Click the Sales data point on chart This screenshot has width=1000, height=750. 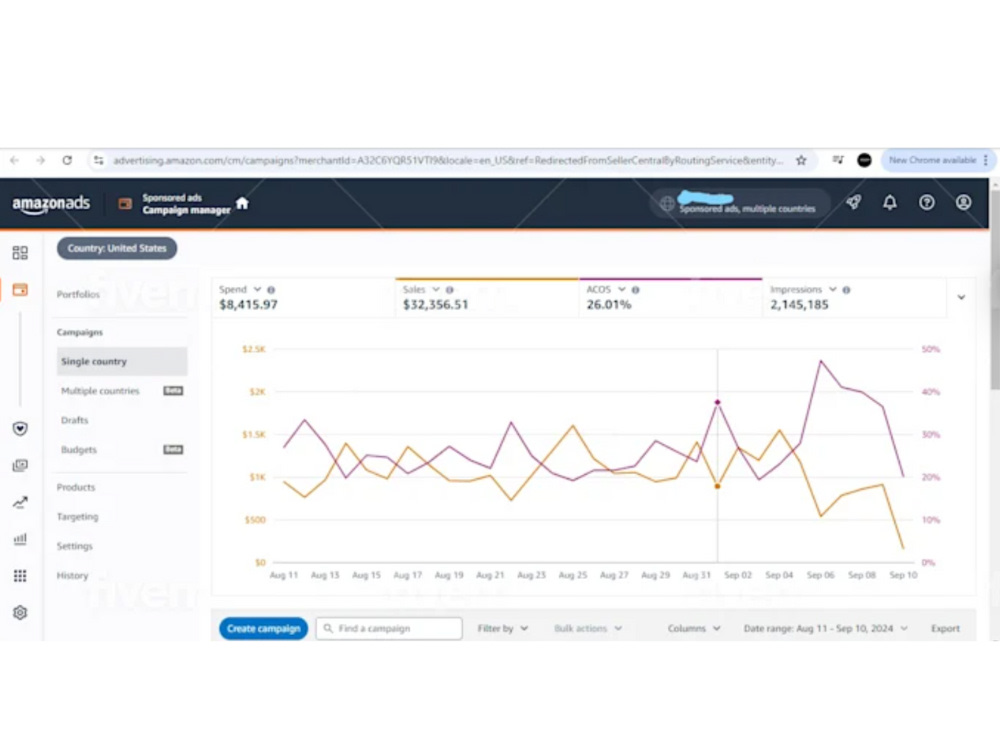[717, 487]
